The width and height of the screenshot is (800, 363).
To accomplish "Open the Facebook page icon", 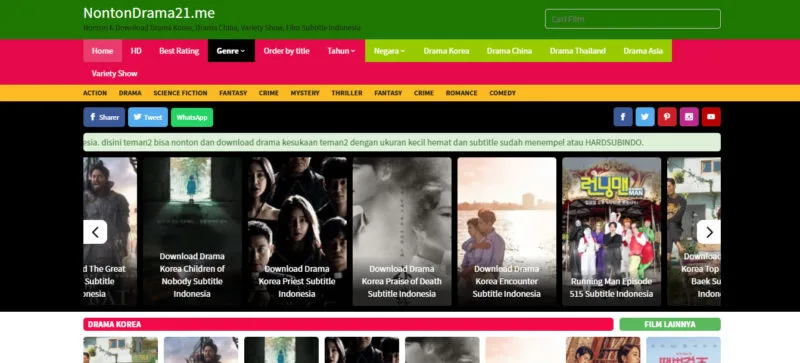I will coord(623,117).
